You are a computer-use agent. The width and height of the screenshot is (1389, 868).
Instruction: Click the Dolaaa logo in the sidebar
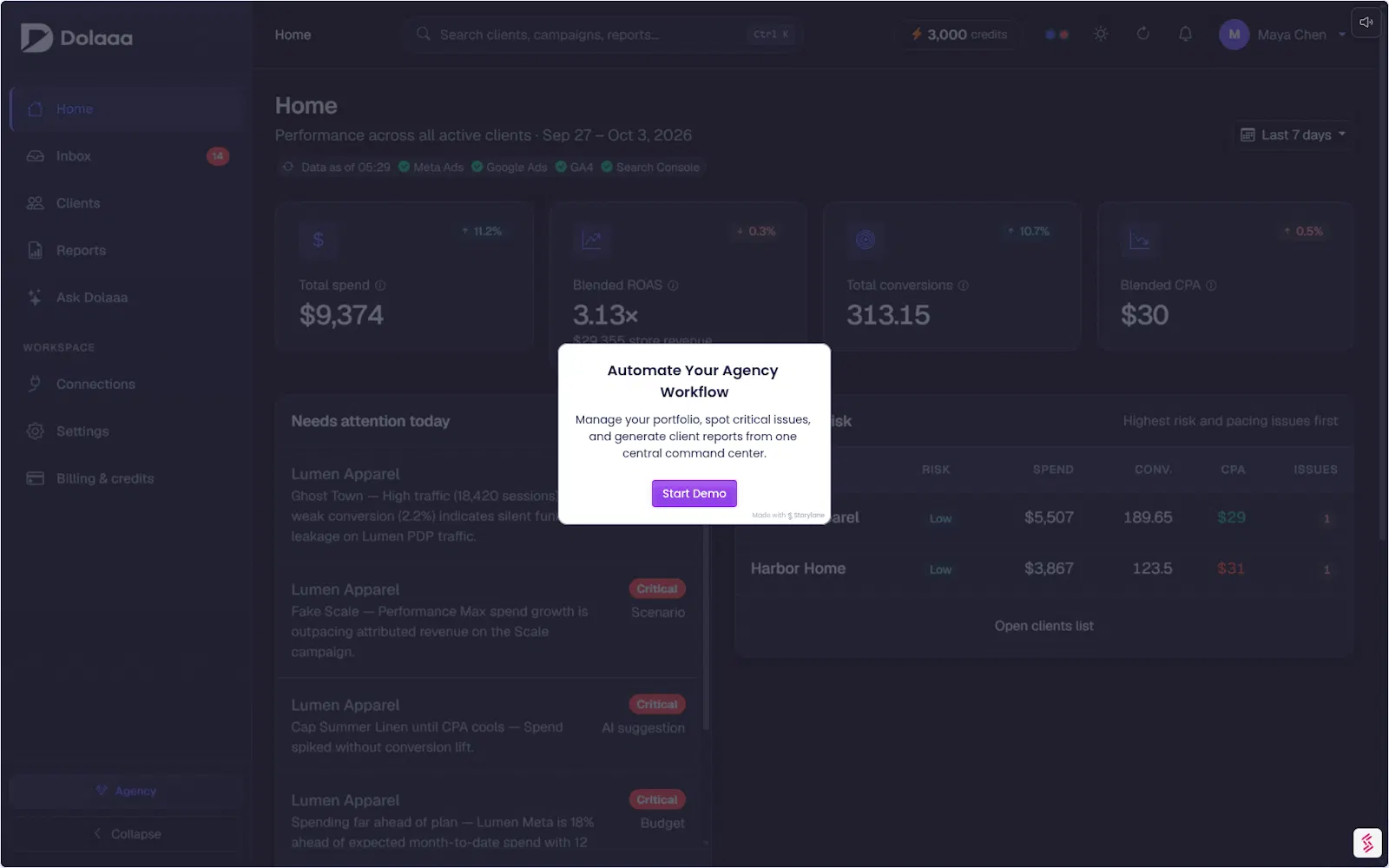76,37
